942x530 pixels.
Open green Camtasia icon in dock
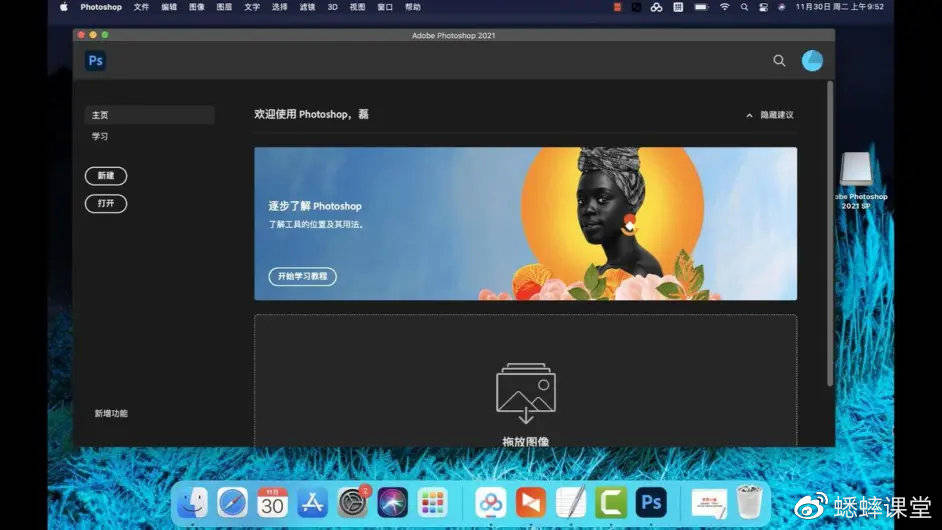[611, 502]
